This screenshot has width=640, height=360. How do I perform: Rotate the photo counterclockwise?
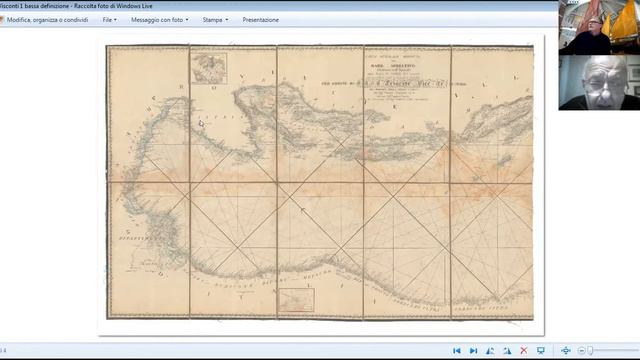(490, 351)
